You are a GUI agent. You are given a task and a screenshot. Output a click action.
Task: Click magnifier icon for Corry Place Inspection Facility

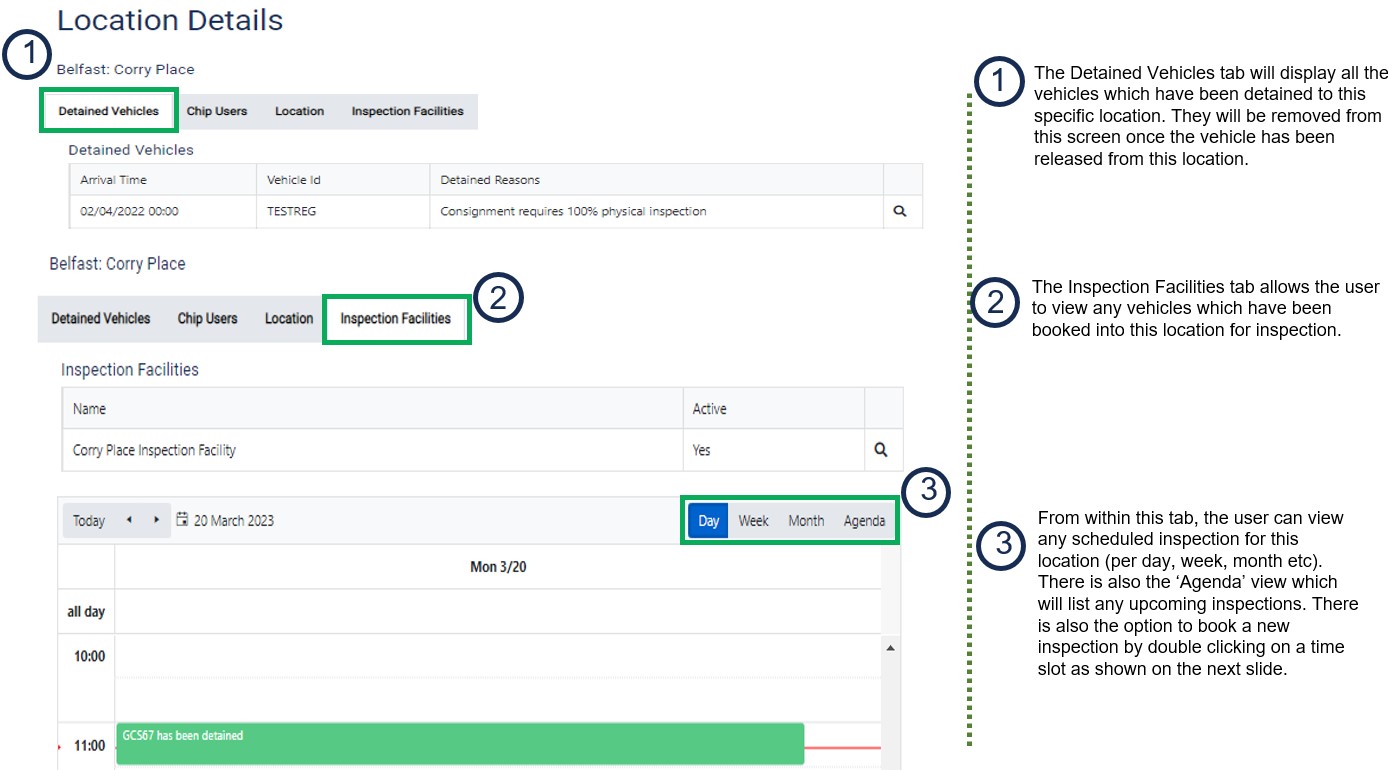[880, 450]
